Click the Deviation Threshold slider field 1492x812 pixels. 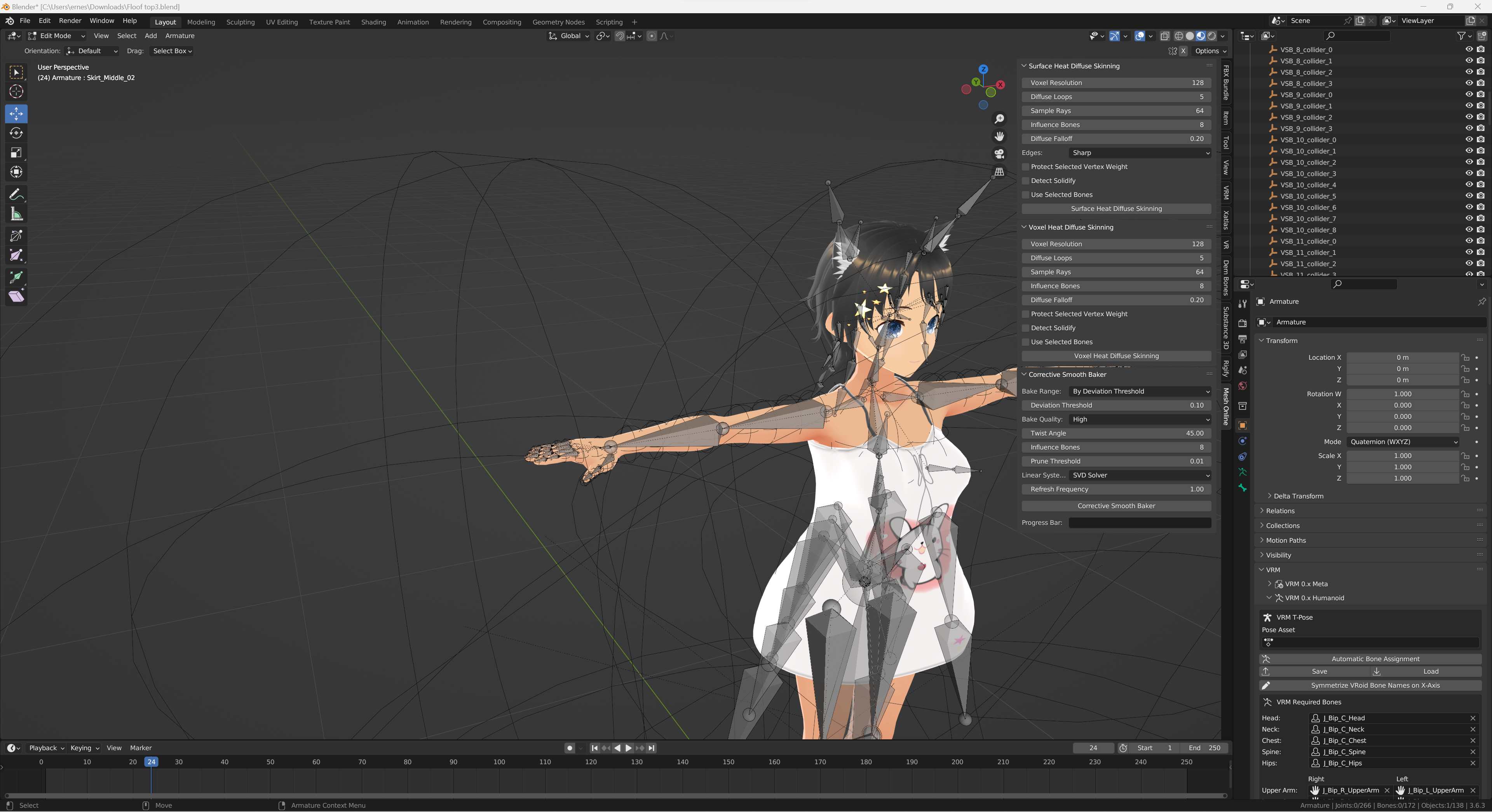click(x=1116, y=406)
